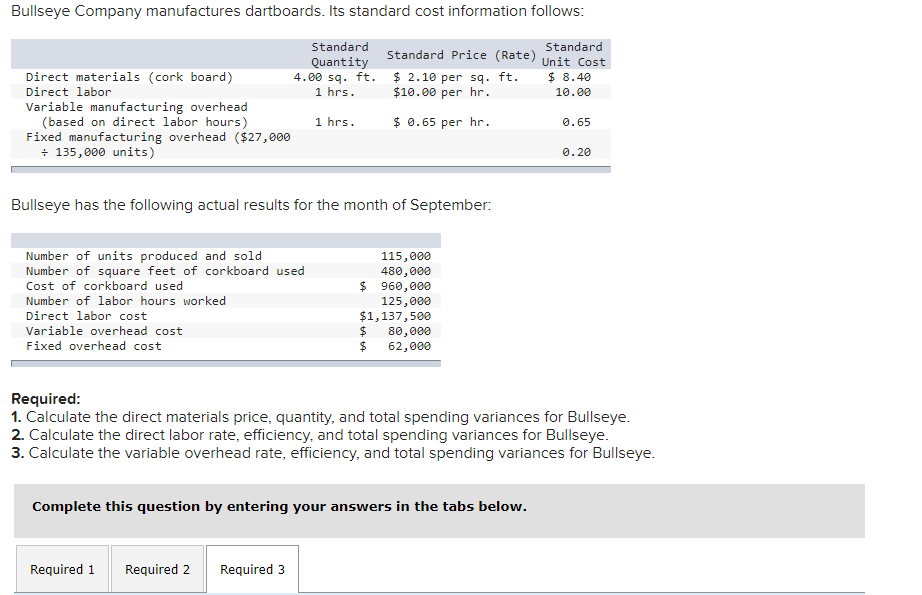The height and width of the screenshot is (595, 922).
Task: Click the Fixed manufacturing overhead ($27,000 label
Action: (158, 137)
